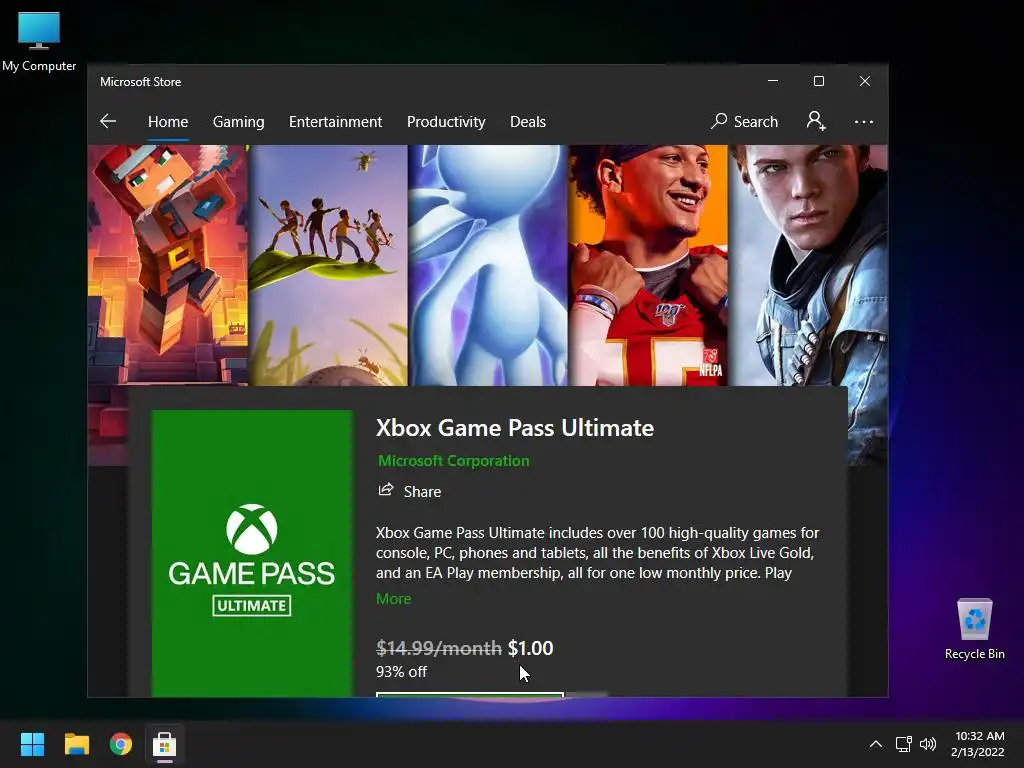Click the Madden NFL banner art

(648, 264)
